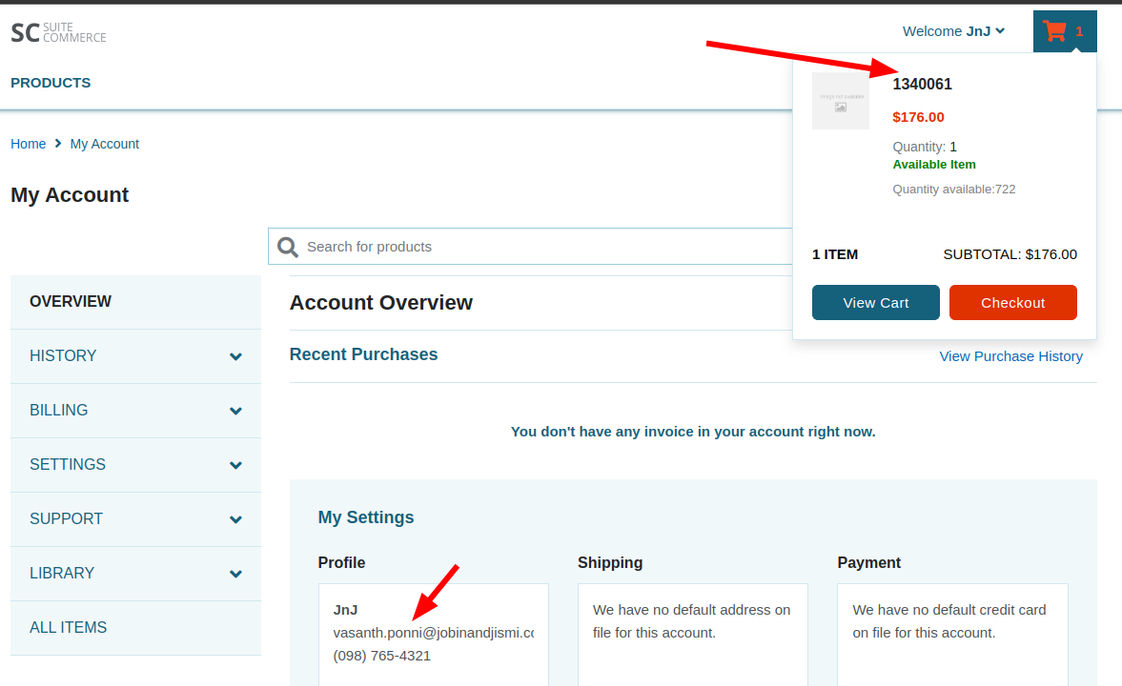Focus the Search for products field
Image resolution: width=1122 pixels, height=686 pixels.
(x=540, y=247)
